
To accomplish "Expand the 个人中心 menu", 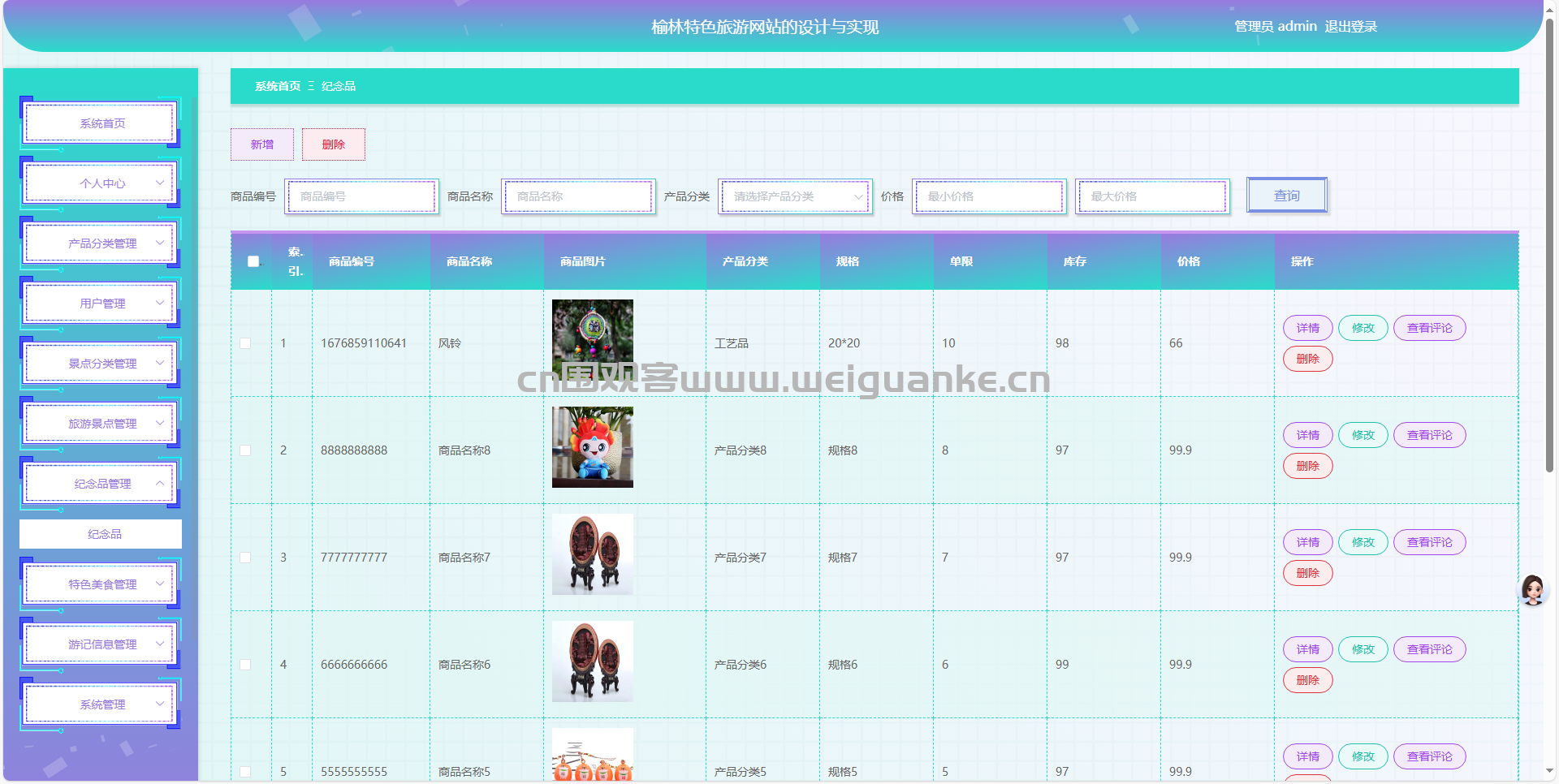I will point(101,183).
